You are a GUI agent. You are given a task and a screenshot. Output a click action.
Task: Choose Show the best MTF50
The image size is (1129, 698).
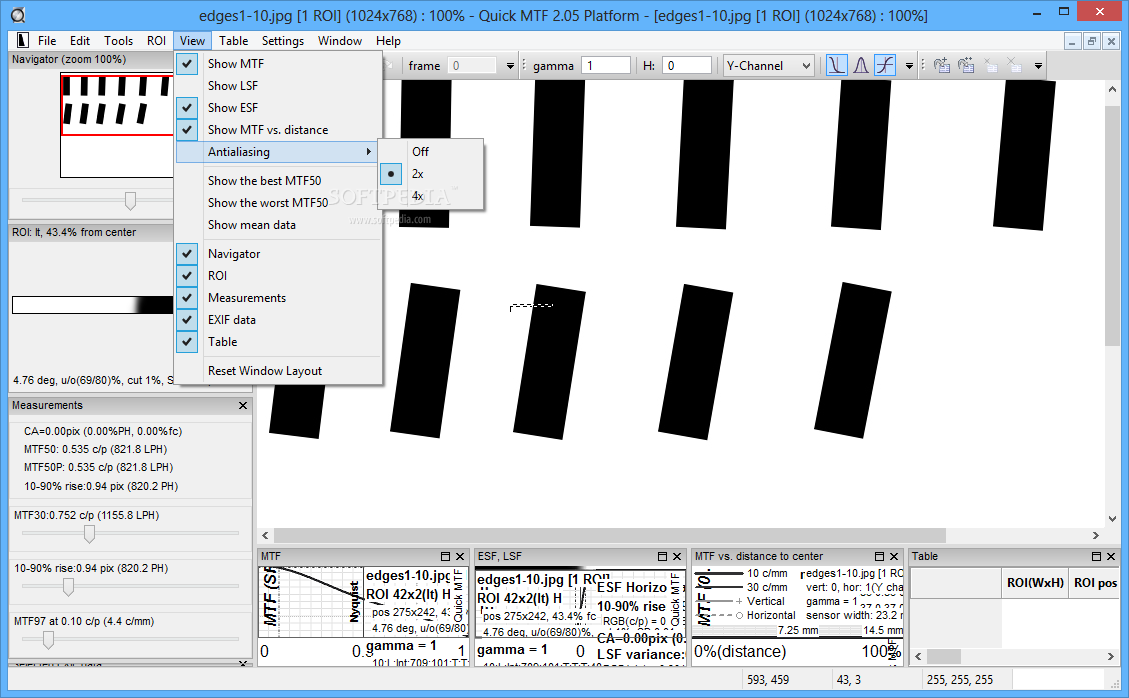point(279,181)
